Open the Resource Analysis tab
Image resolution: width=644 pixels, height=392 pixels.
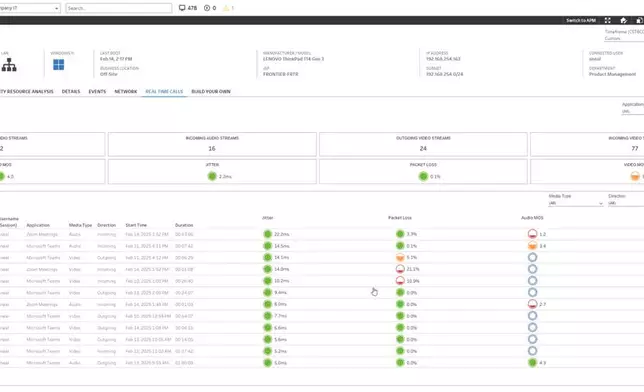[27, 92]
